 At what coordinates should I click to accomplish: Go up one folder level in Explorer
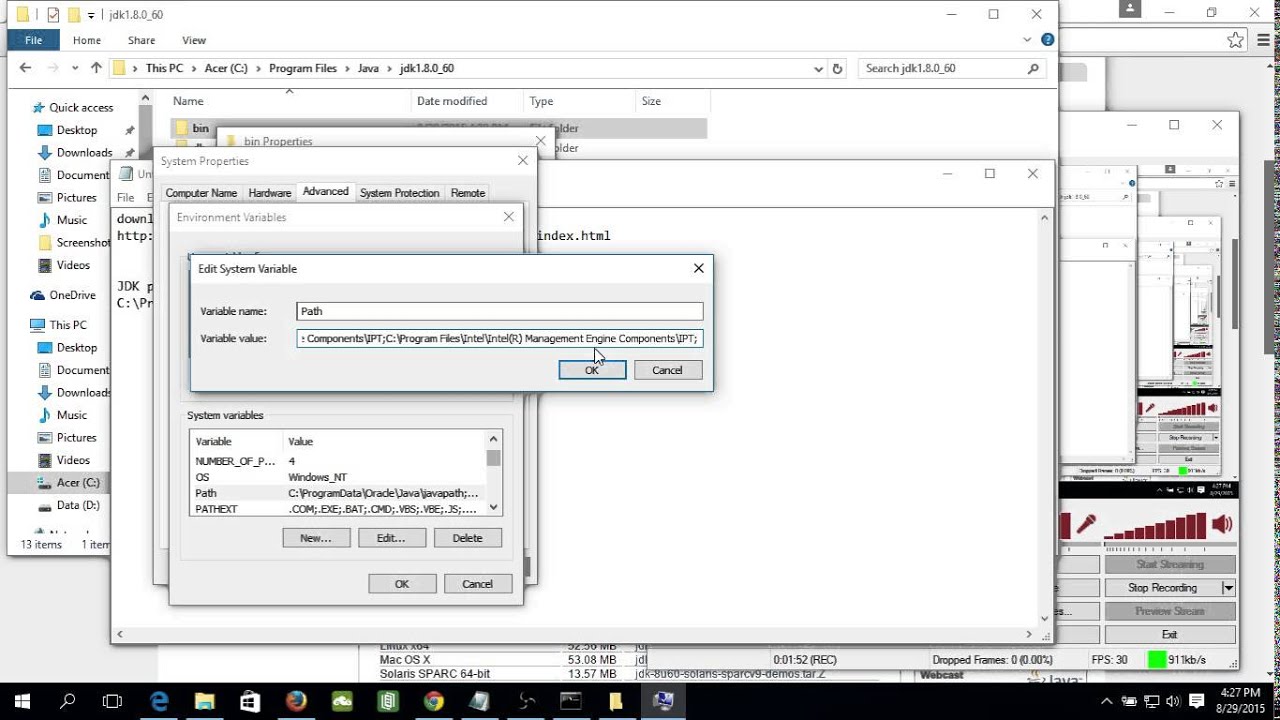point(96,68)
